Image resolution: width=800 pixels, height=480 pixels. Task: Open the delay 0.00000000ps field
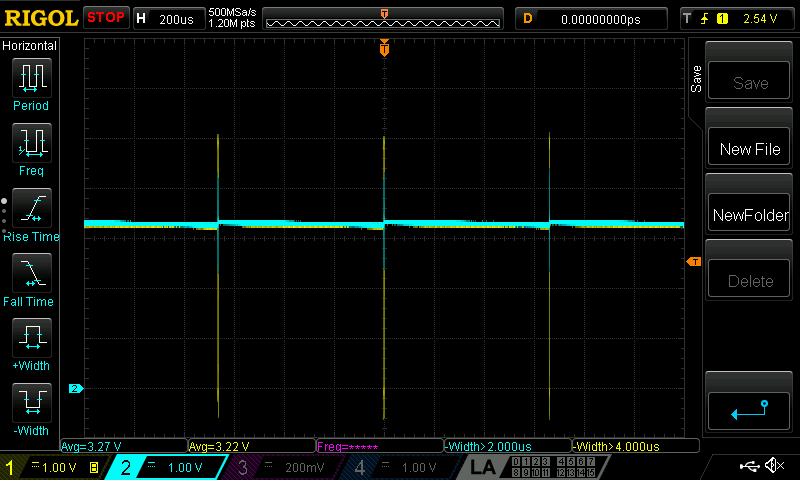click(x=590, y=18)
